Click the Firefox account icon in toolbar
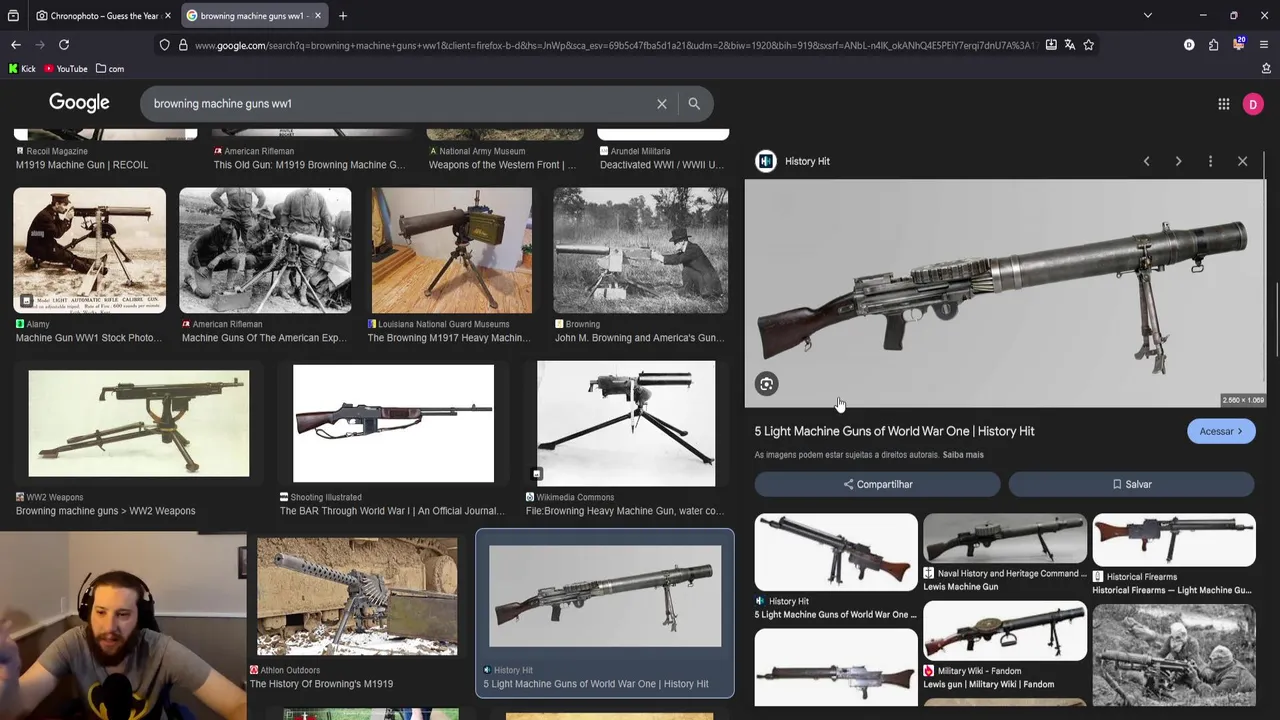 1189,45
